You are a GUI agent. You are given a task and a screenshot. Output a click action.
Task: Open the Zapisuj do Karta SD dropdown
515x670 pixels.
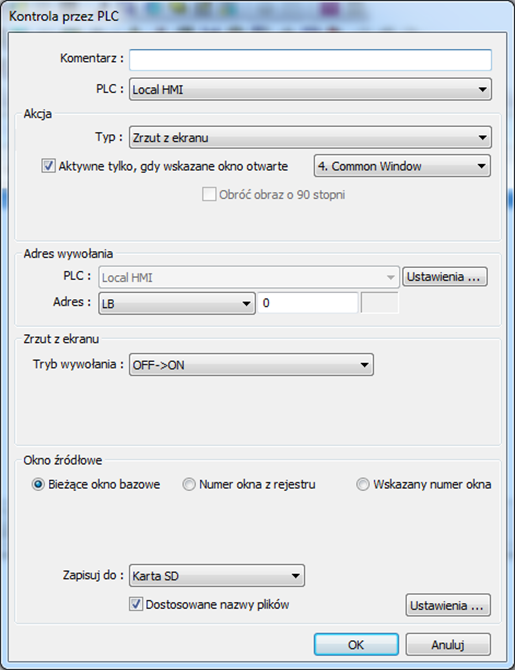(217, 576)
